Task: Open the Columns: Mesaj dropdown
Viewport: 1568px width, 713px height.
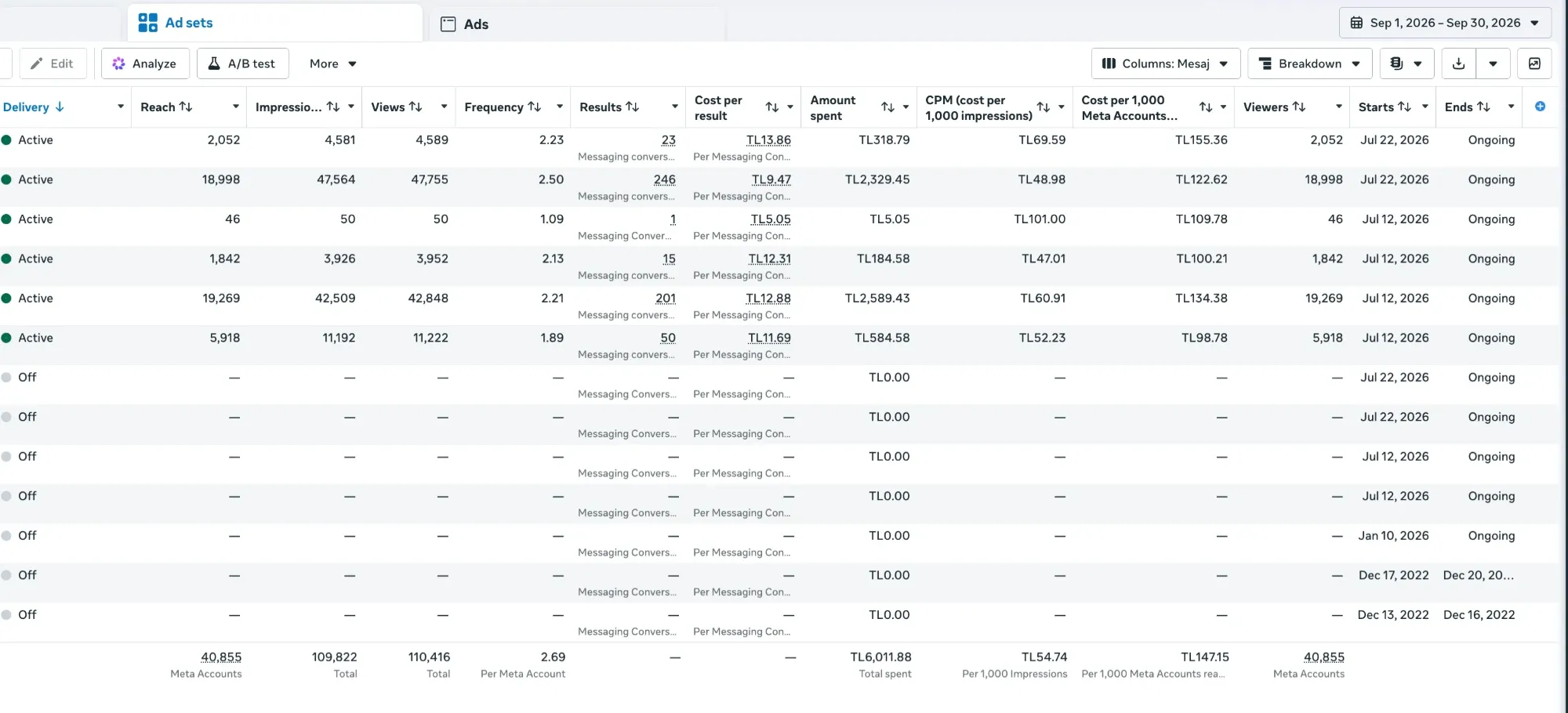Action: pos(1166,63)
